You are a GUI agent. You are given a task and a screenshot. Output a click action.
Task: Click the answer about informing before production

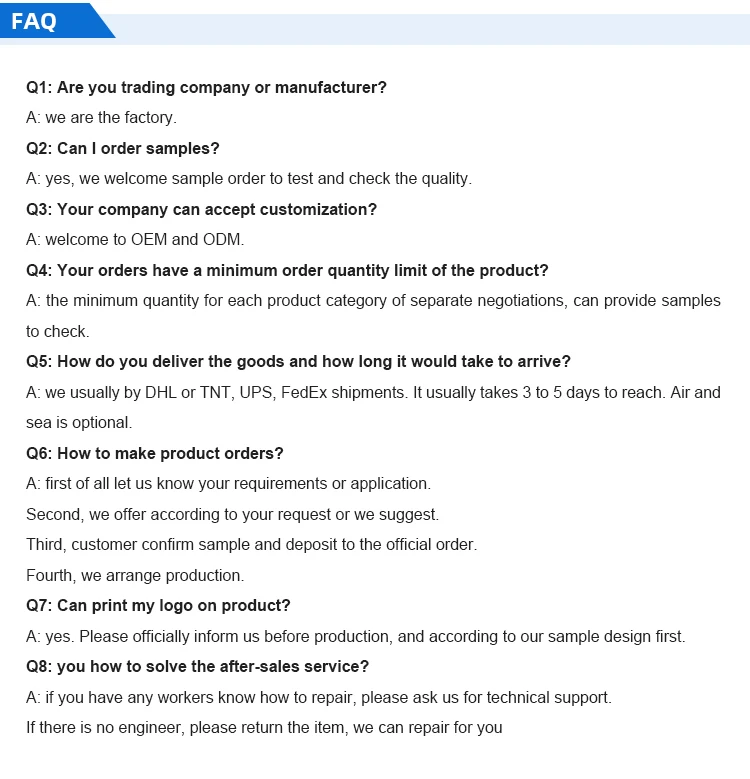[356, 637]
